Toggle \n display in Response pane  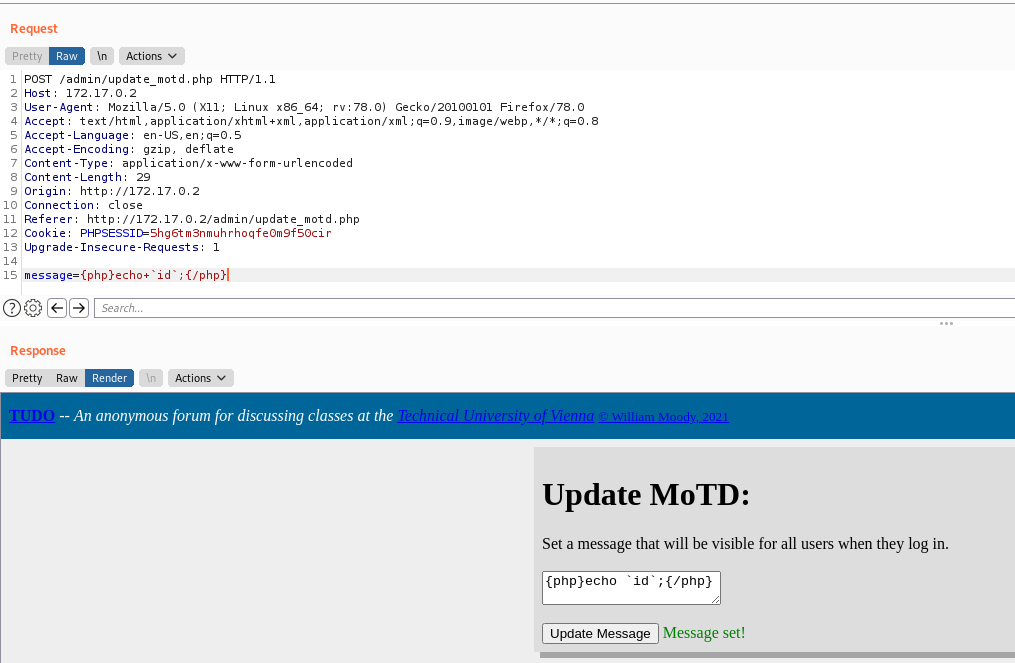[151, 378]
